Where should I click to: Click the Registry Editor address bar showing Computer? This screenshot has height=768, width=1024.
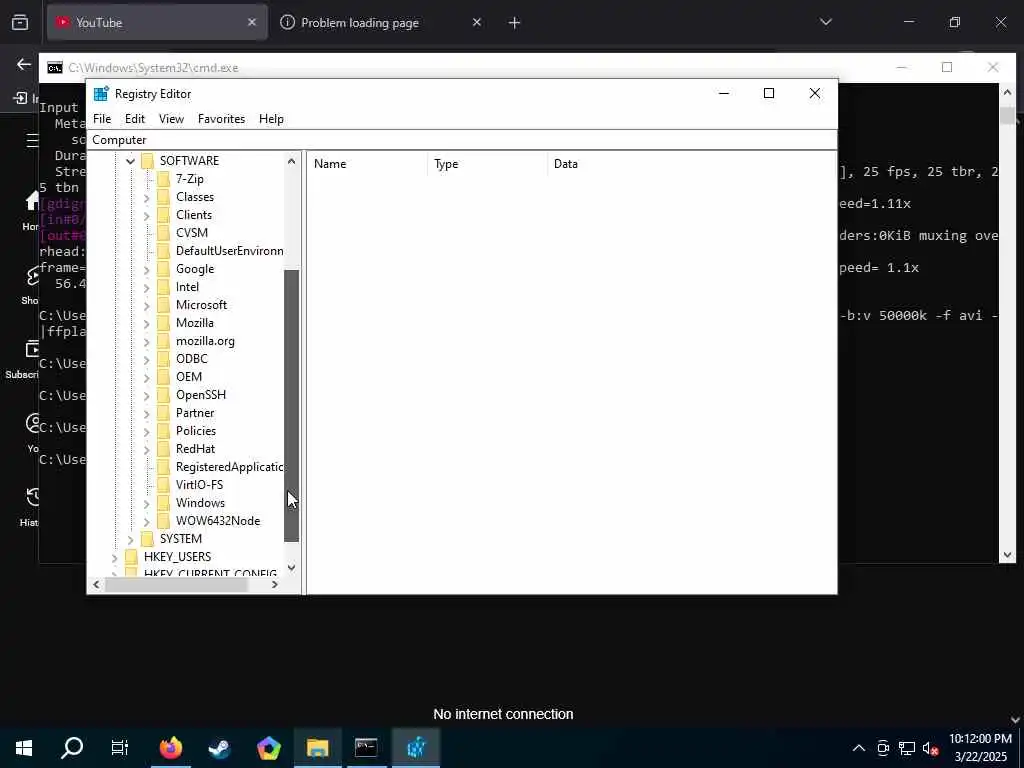tap(462, 140)
